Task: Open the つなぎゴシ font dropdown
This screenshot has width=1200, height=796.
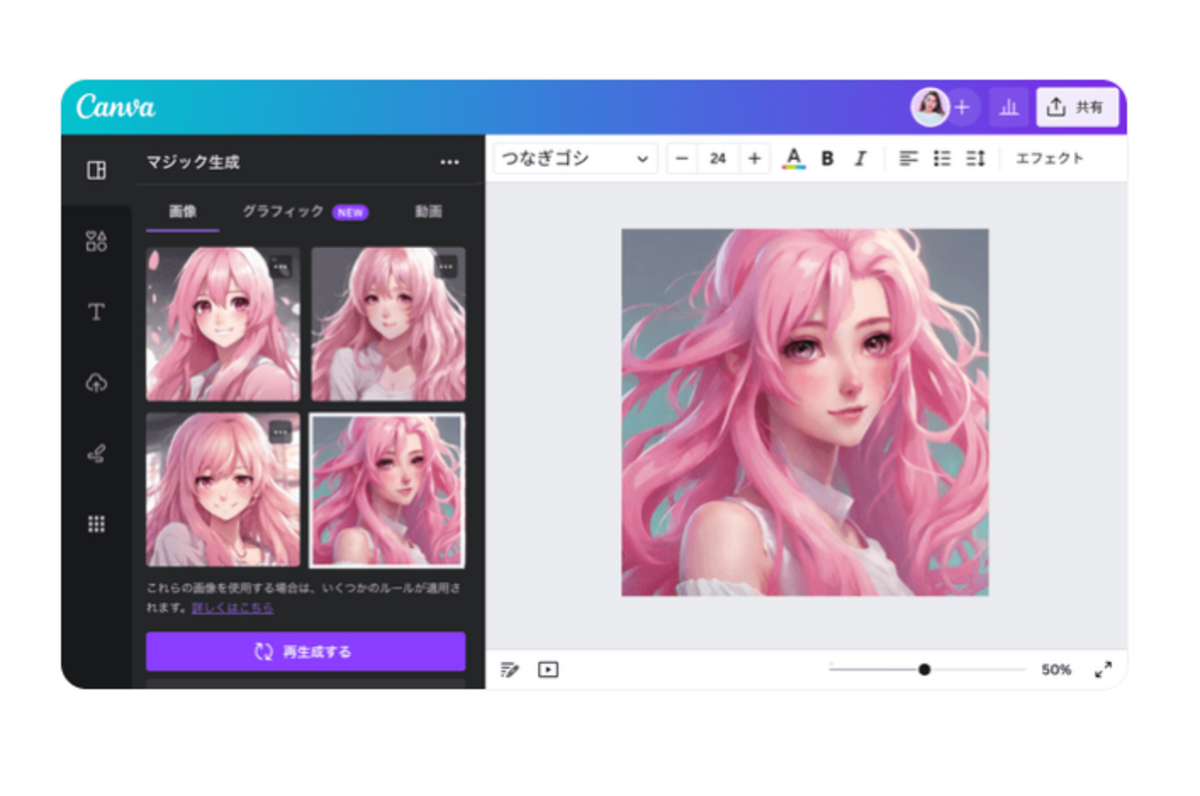Action: click(x=575, y=158)
